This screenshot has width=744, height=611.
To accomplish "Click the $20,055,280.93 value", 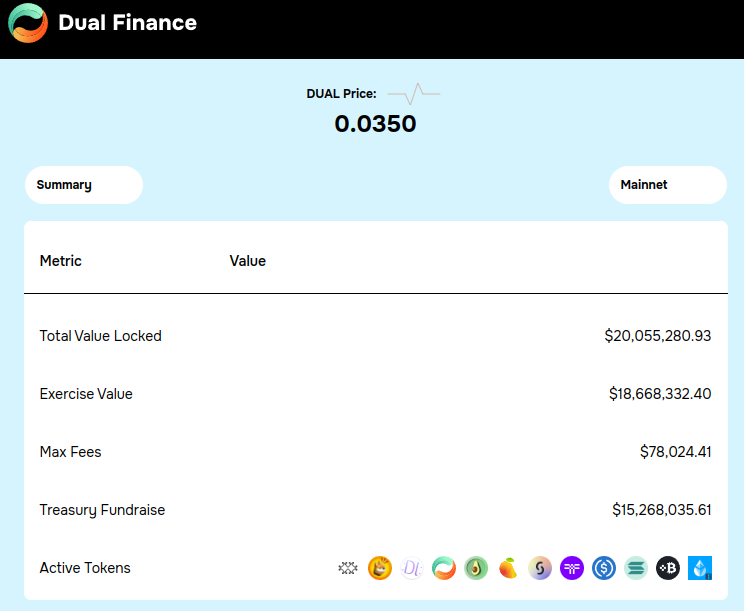I will [658, 336].
